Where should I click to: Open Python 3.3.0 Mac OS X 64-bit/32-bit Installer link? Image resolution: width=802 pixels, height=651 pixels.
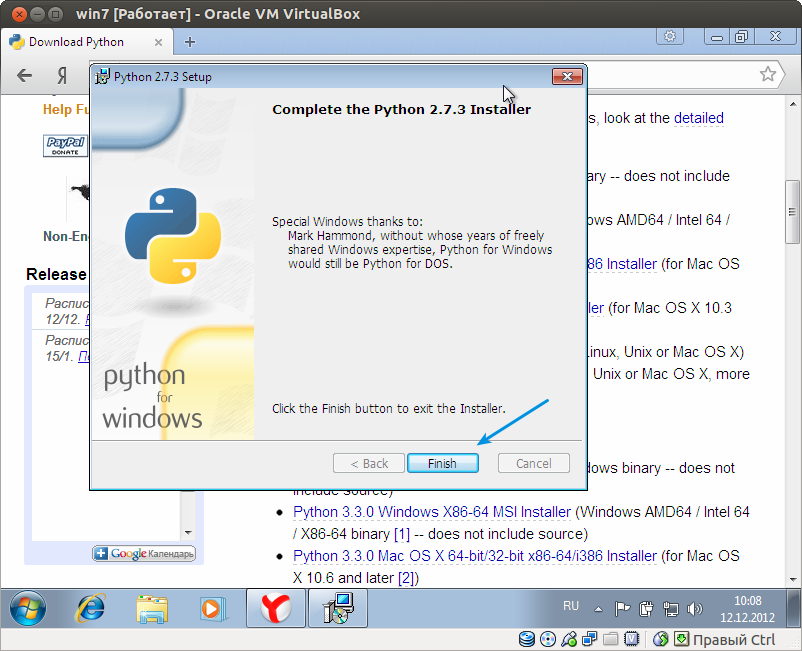click(x=475, y=556)
